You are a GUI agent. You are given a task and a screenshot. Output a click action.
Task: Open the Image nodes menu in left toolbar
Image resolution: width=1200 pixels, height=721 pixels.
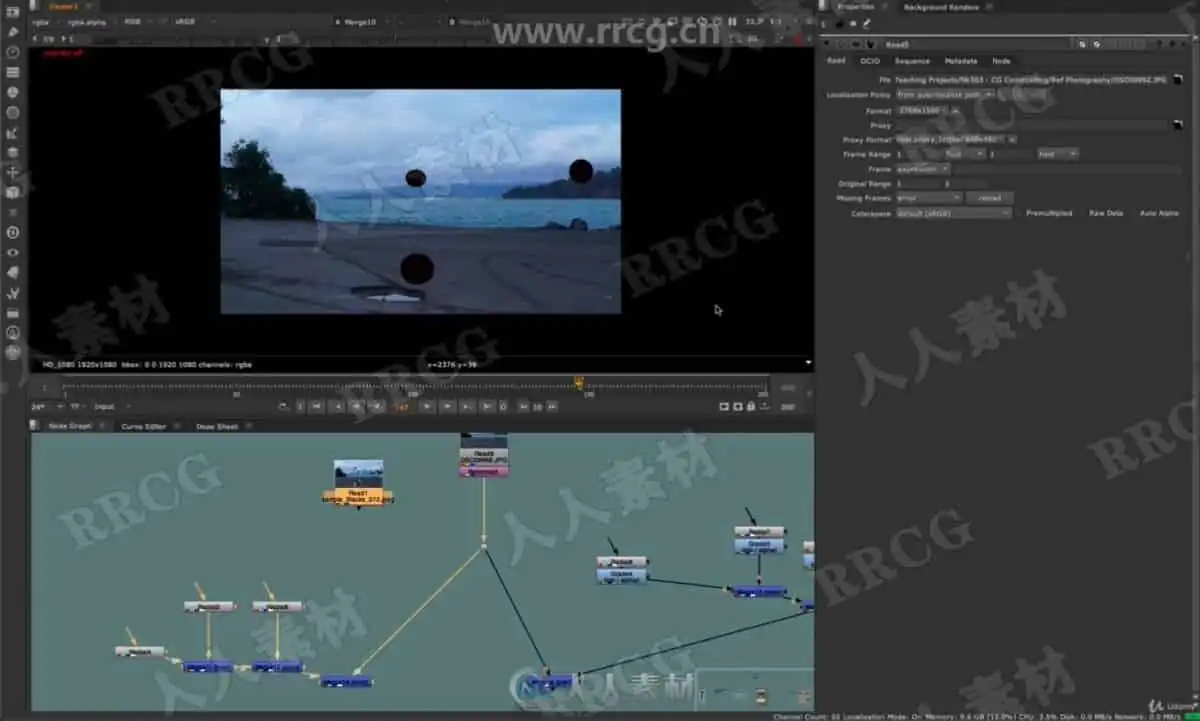[13, 11]
